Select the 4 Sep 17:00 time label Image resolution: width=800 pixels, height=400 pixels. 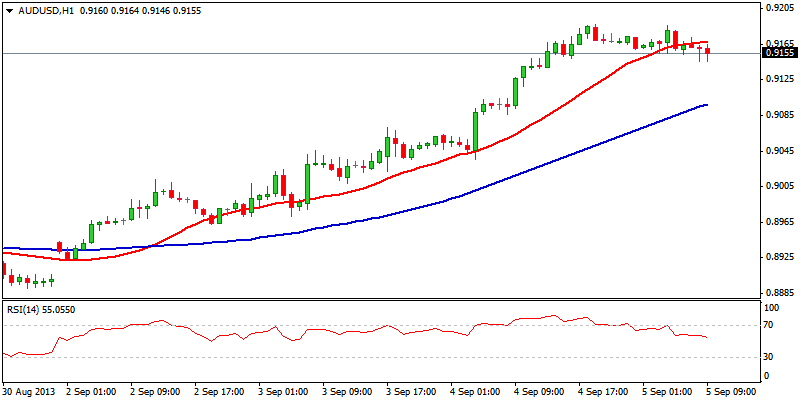click(x=603, y=392)
